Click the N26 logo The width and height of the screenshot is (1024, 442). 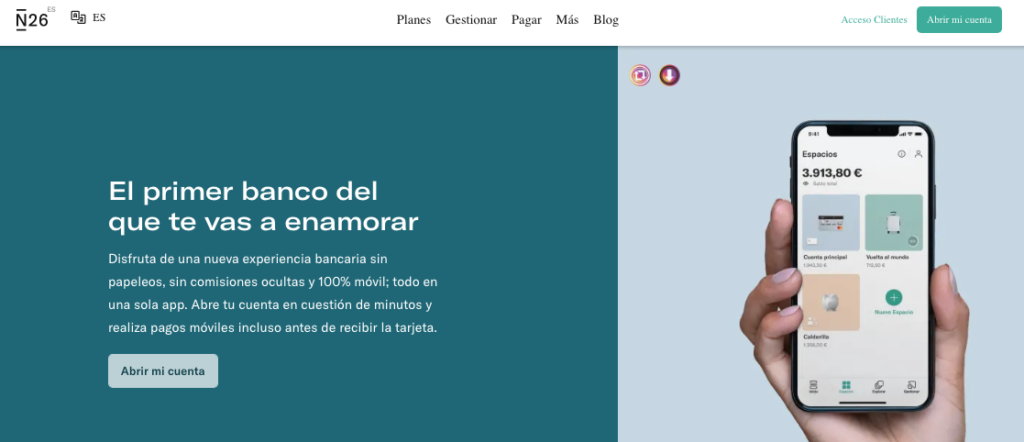(33, 19)
